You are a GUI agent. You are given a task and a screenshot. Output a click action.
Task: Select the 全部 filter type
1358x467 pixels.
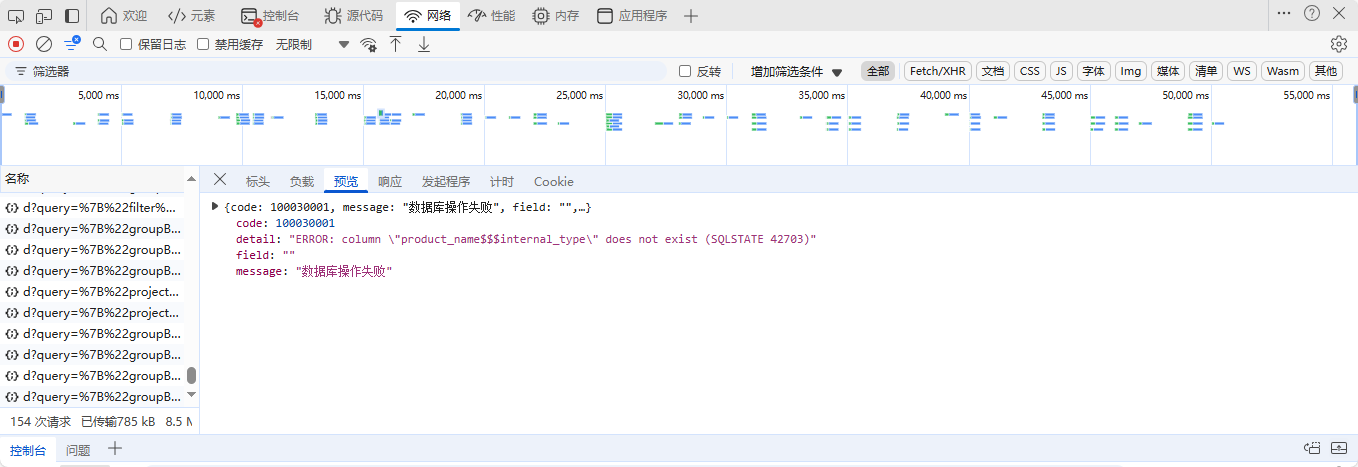coord(878,71)
